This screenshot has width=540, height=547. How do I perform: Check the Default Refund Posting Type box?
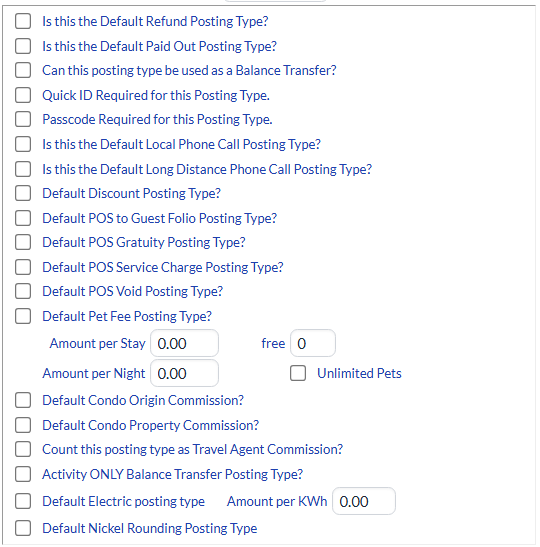click(23, 21)
